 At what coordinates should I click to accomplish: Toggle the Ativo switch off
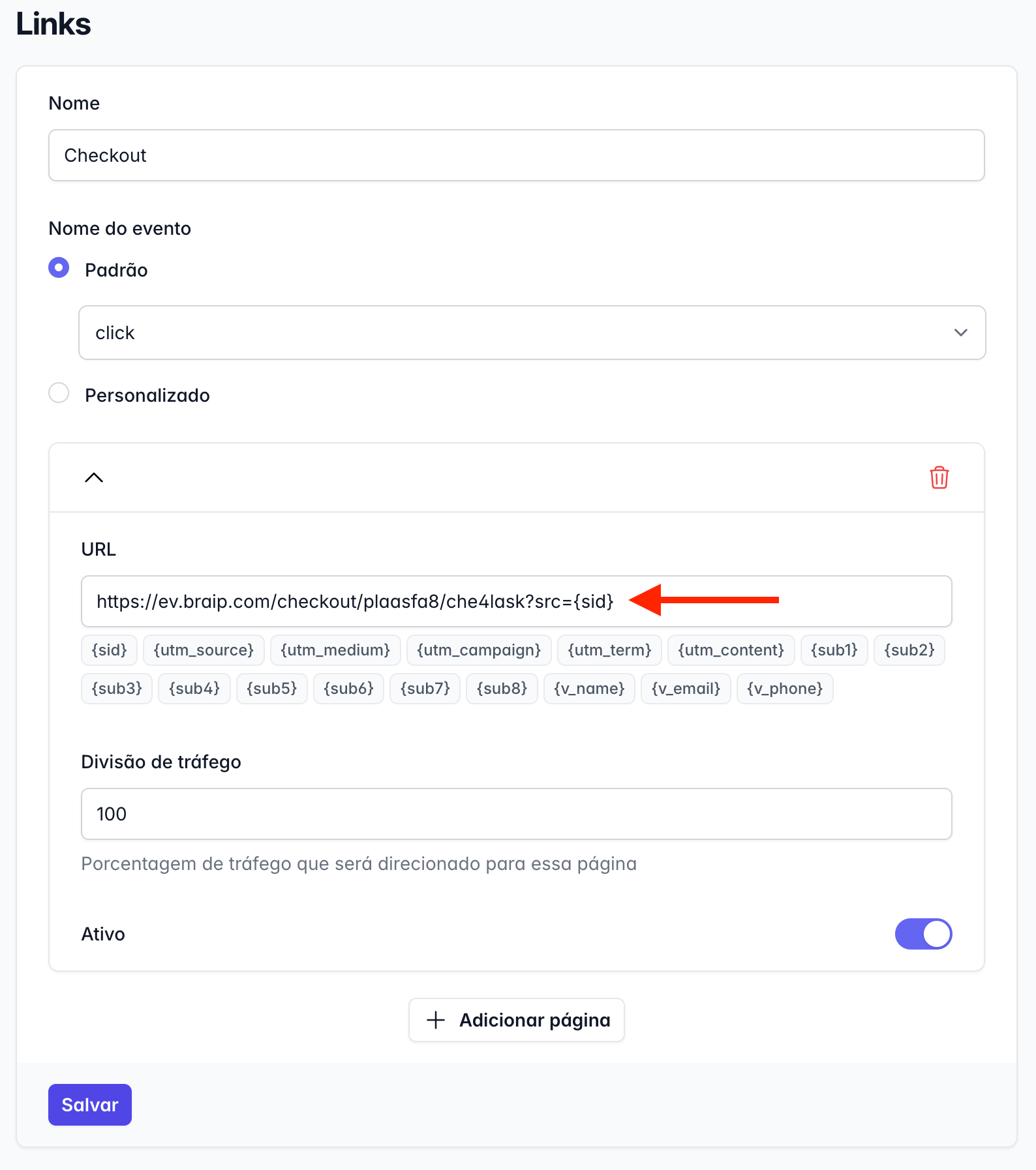(923, 934)
